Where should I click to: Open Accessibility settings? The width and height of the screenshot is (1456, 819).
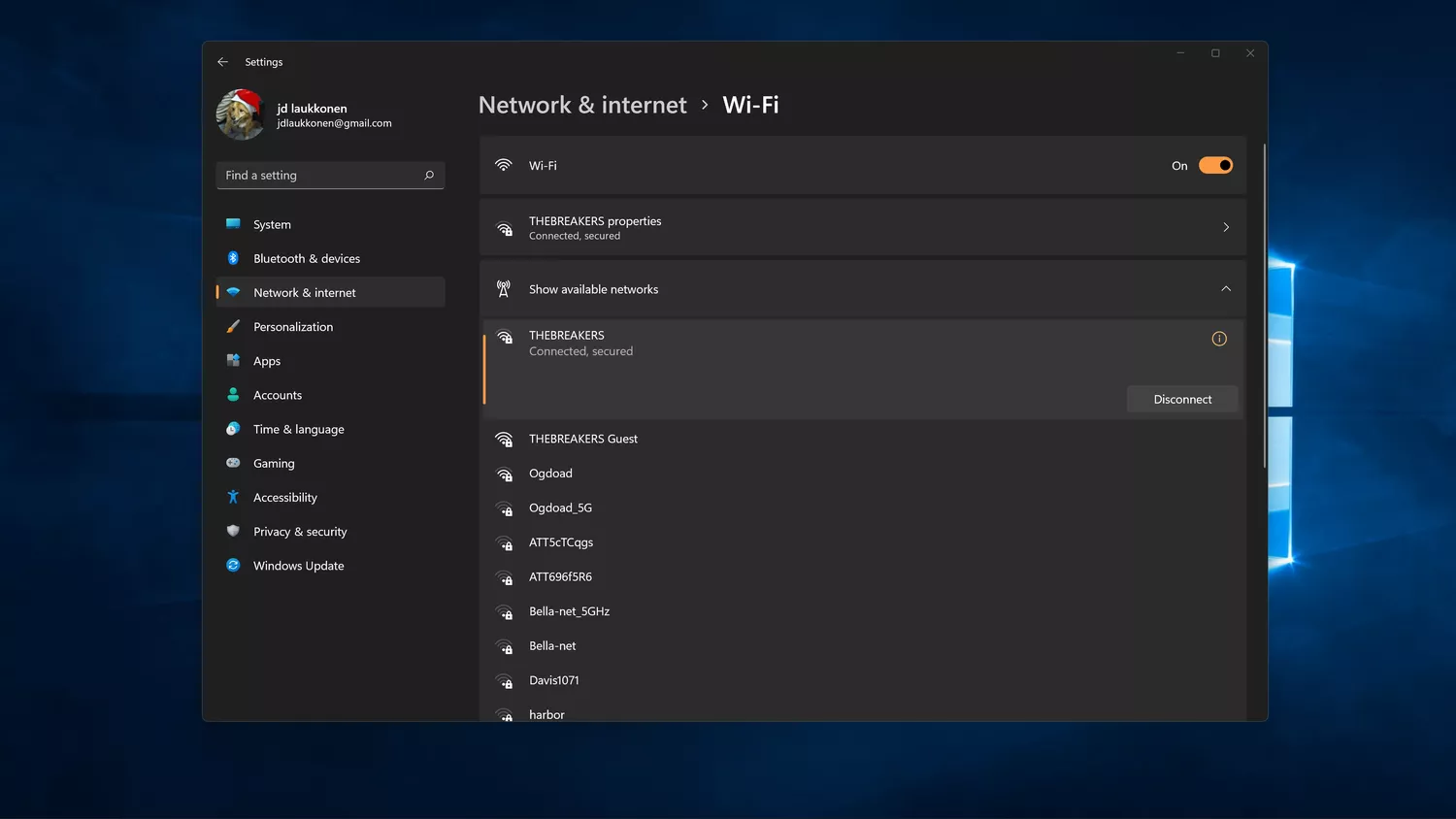tap(330, 497)
